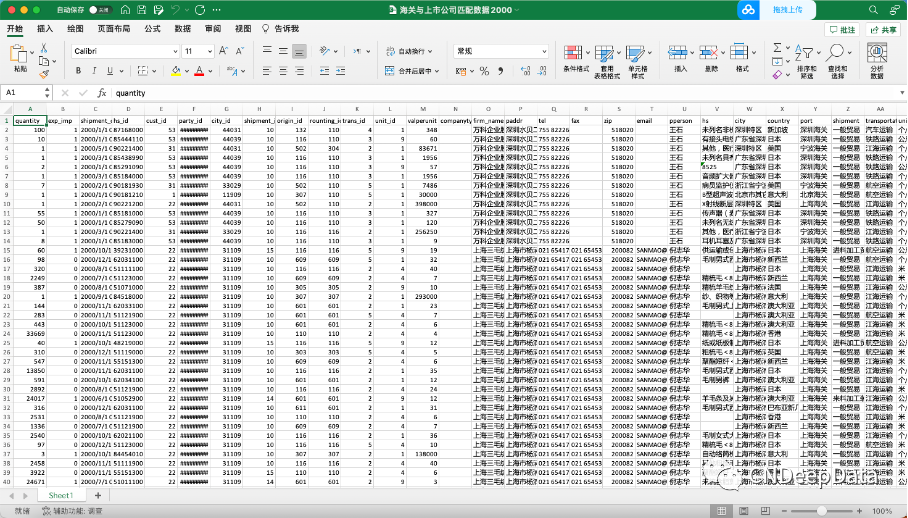Apply the red font color swatch
The image size is (908, 518).
click(x=199, y=71)
